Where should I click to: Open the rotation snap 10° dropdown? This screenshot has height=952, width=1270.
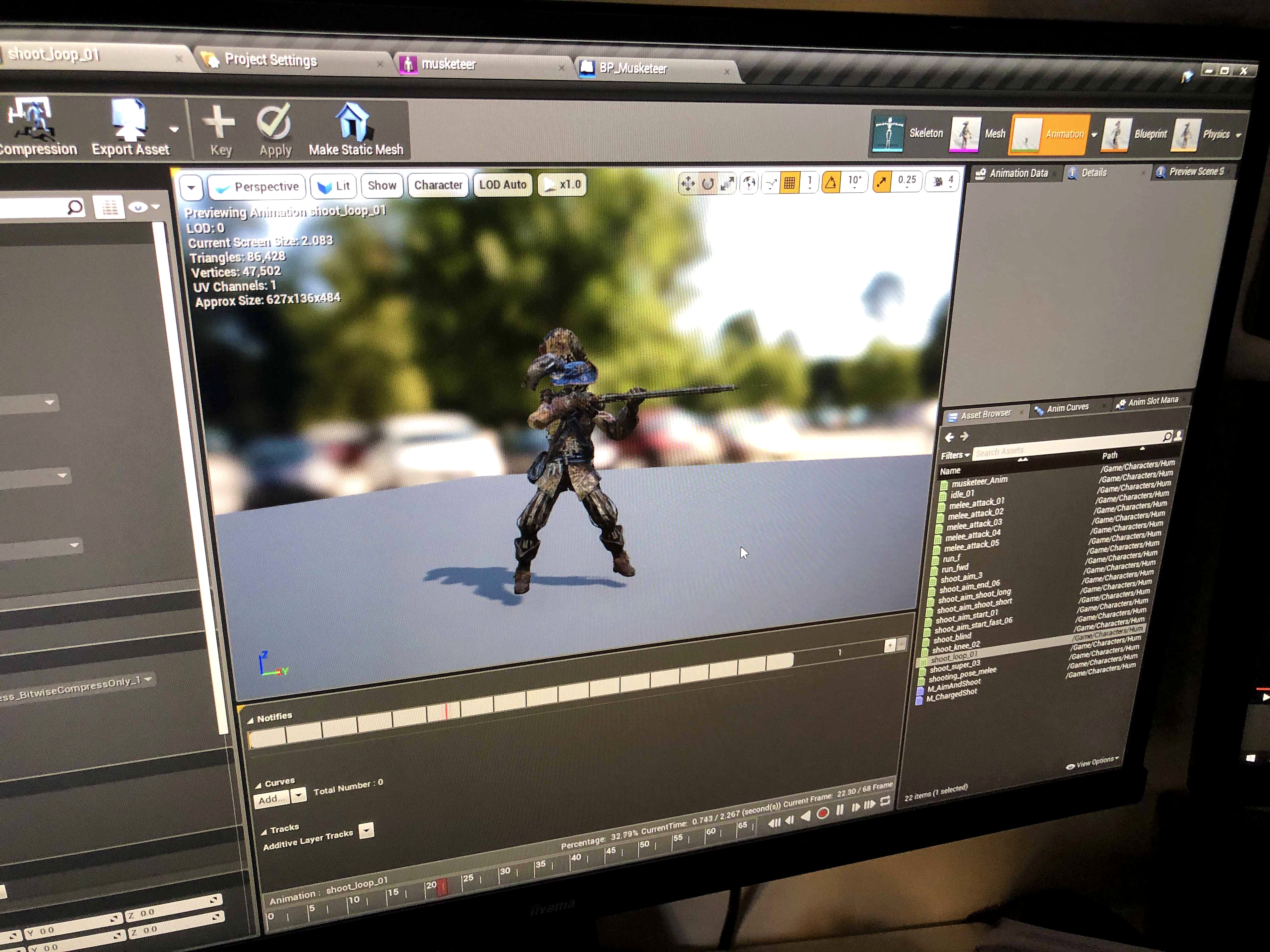click(x=854, y=182)
